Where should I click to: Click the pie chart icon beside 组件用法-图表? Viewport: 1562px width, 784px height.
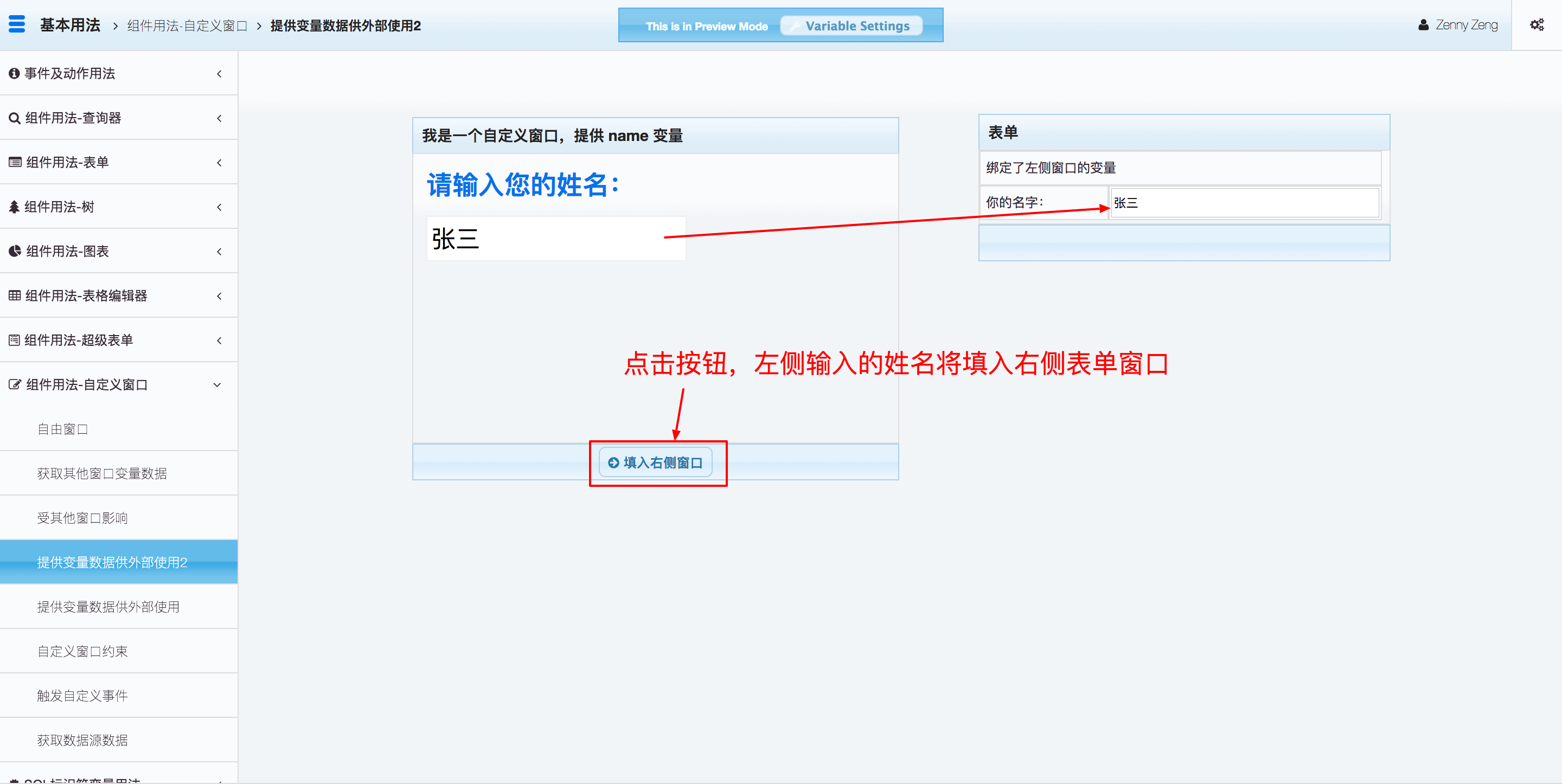pyautogui.click(x=15, y=251)
